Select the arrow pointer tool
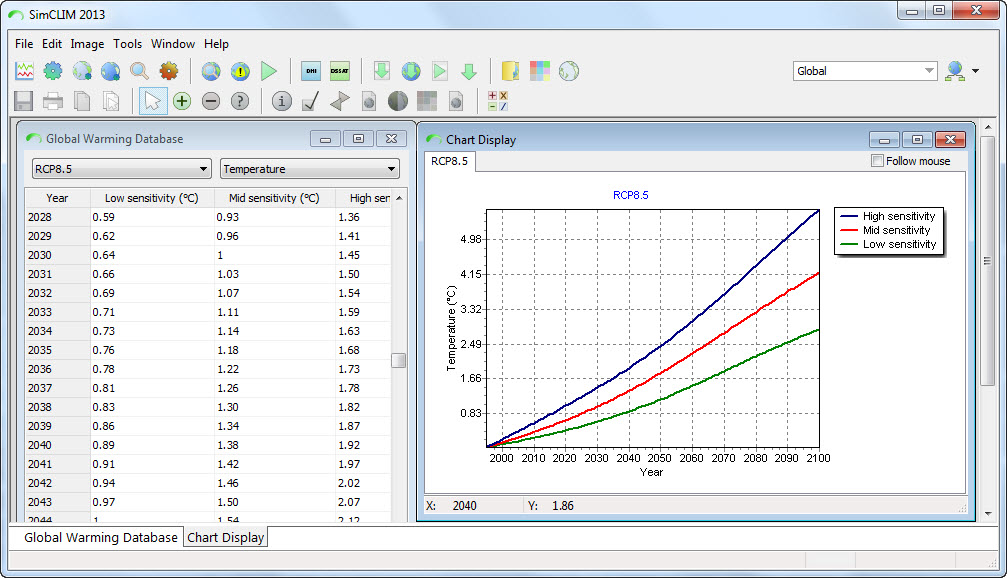This screenshot has height=578, width=1007. point(152,101)
